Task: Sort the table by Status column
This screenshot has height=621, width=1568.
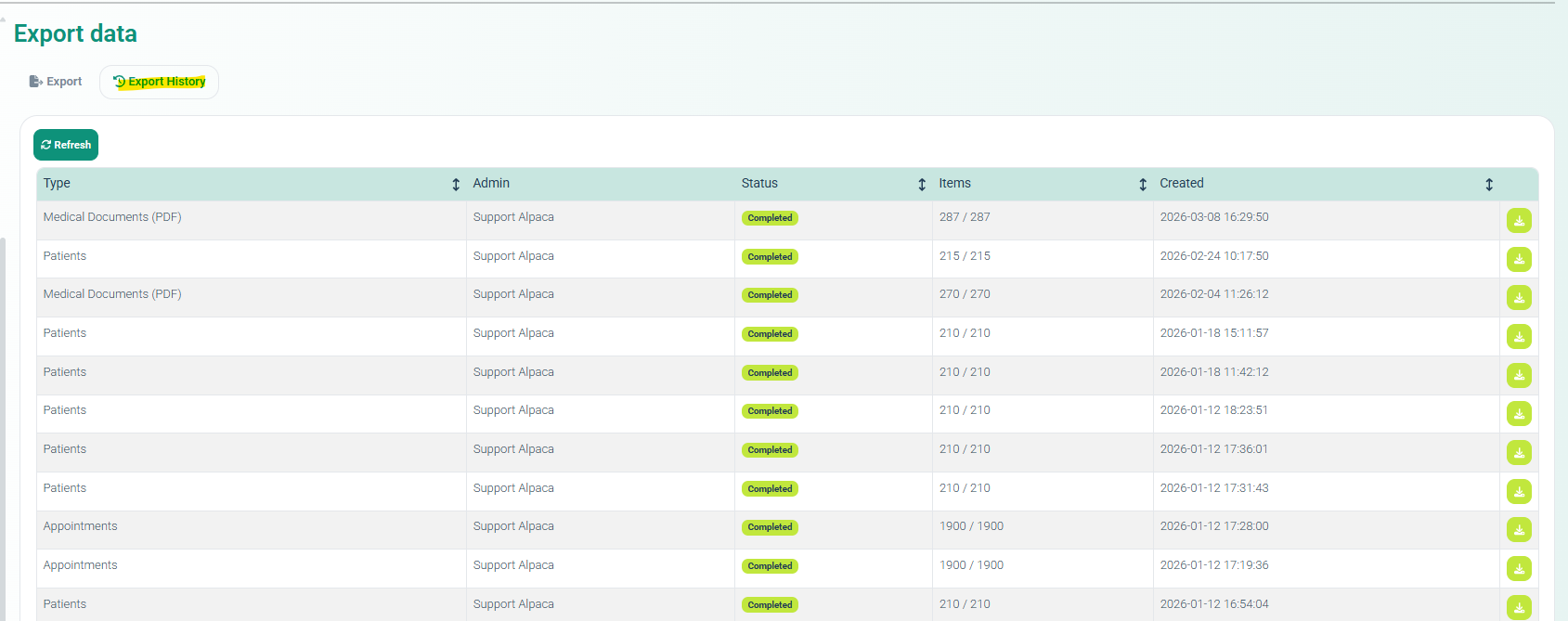Action: (922, 185)
